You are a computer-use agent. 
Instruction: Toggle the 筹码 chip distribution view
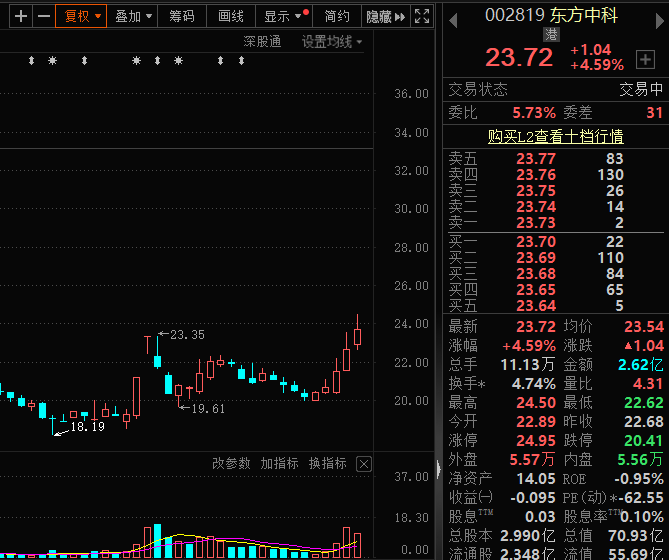(x=182, y=16)
